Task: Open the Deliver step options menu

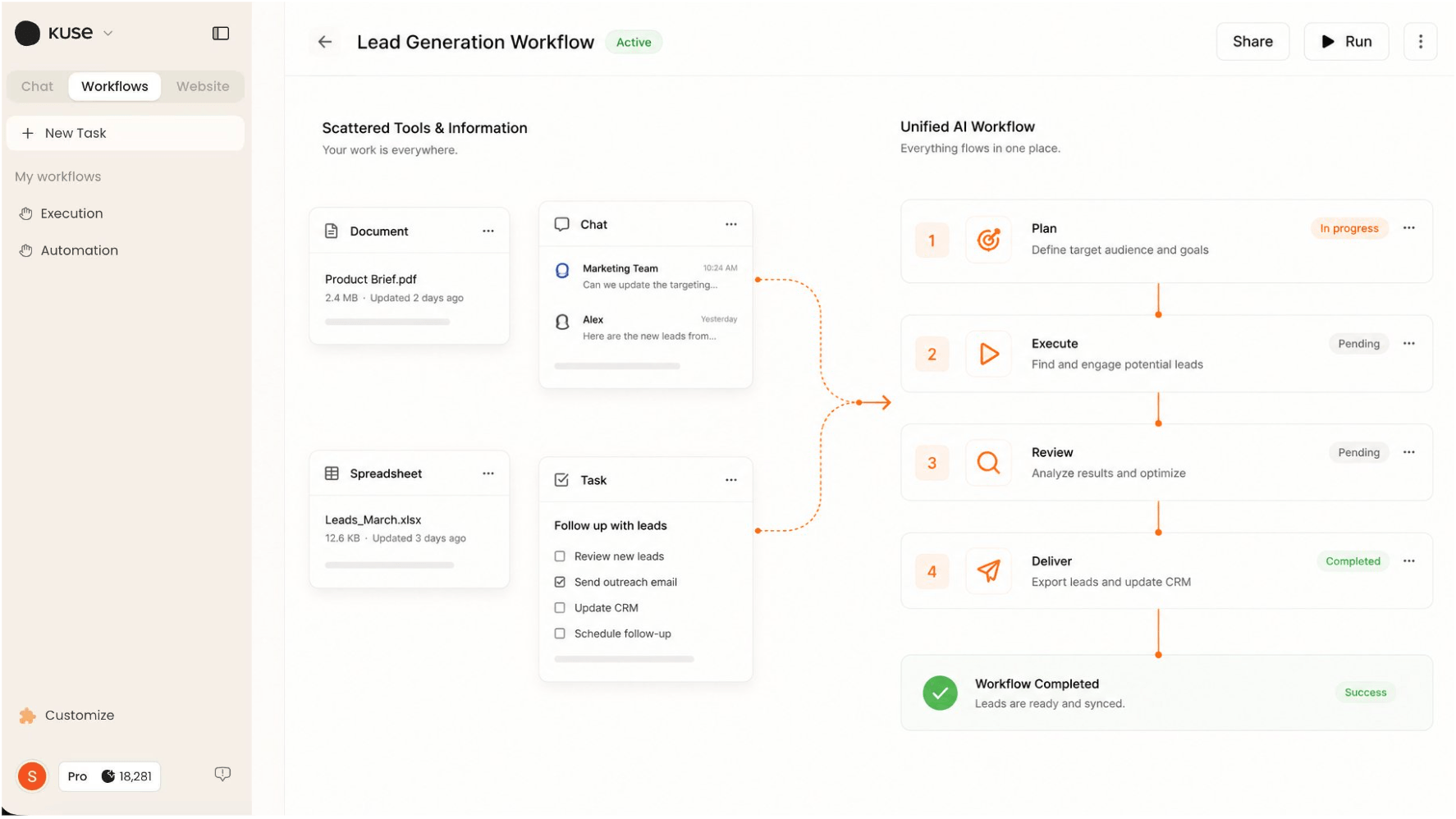Action: (x=1409, y=561)
